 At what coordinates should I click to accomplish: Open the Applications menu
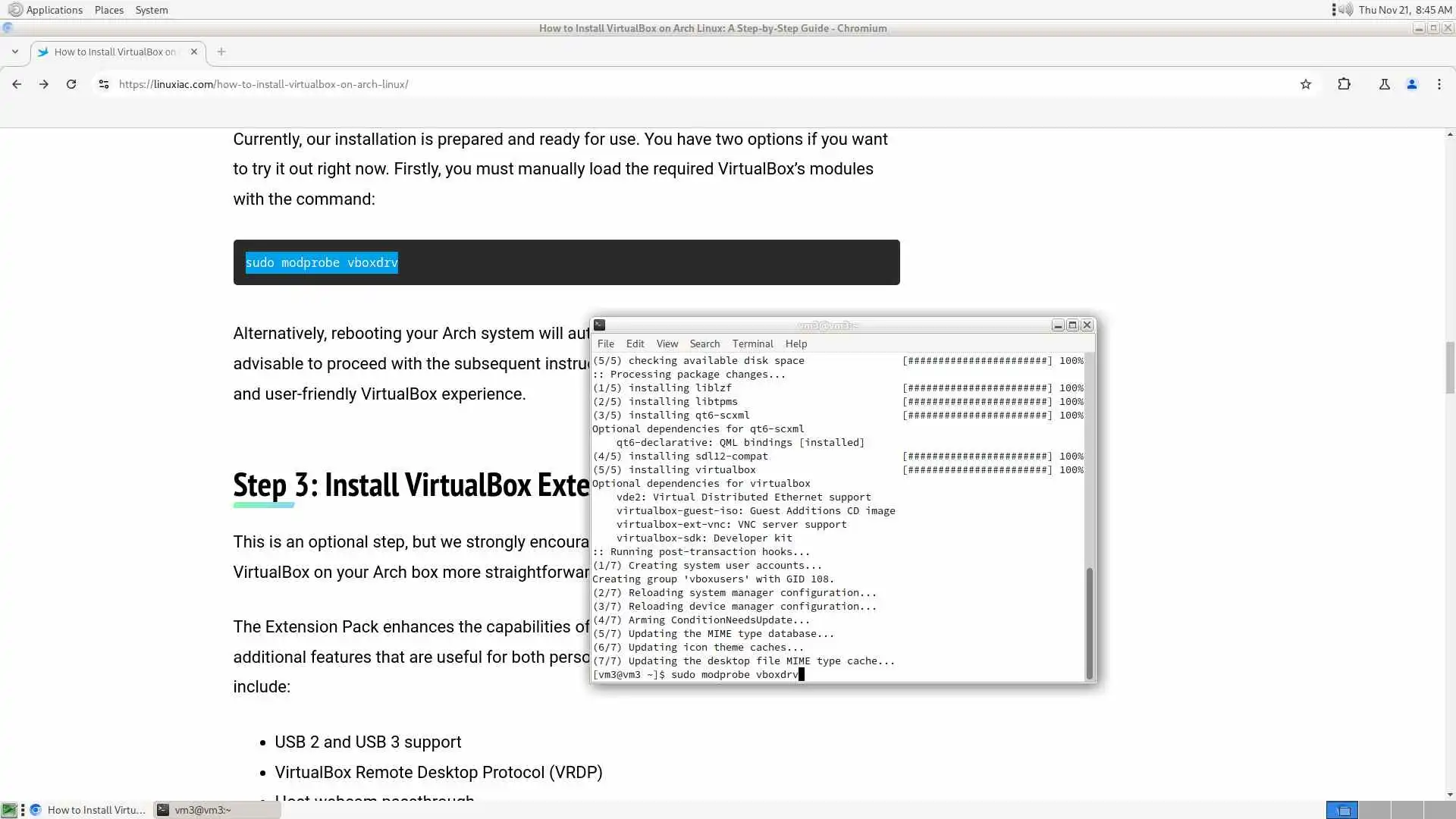click(45, 10)
